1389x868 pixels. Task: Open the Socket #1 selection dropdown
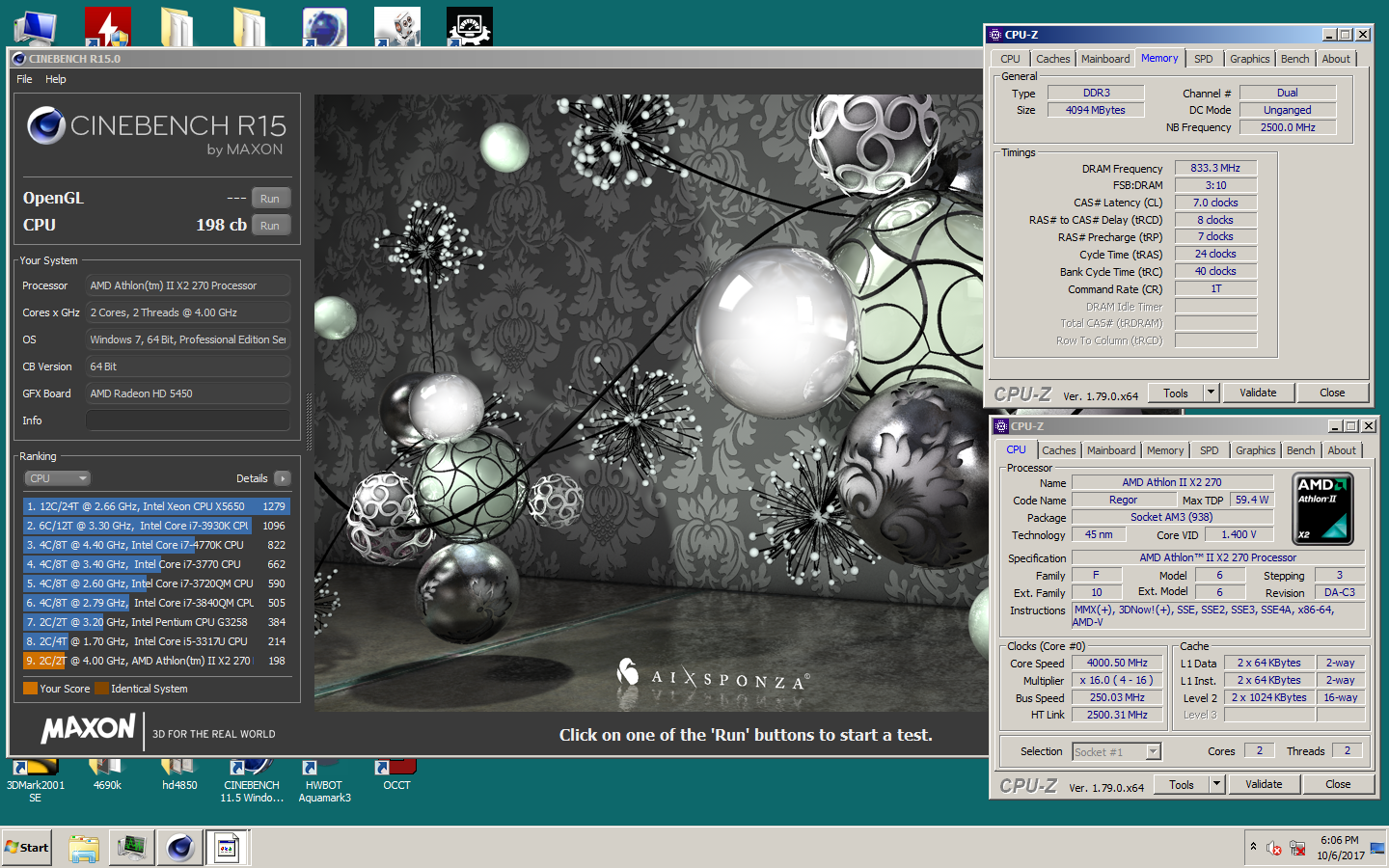coord(1117,751)
